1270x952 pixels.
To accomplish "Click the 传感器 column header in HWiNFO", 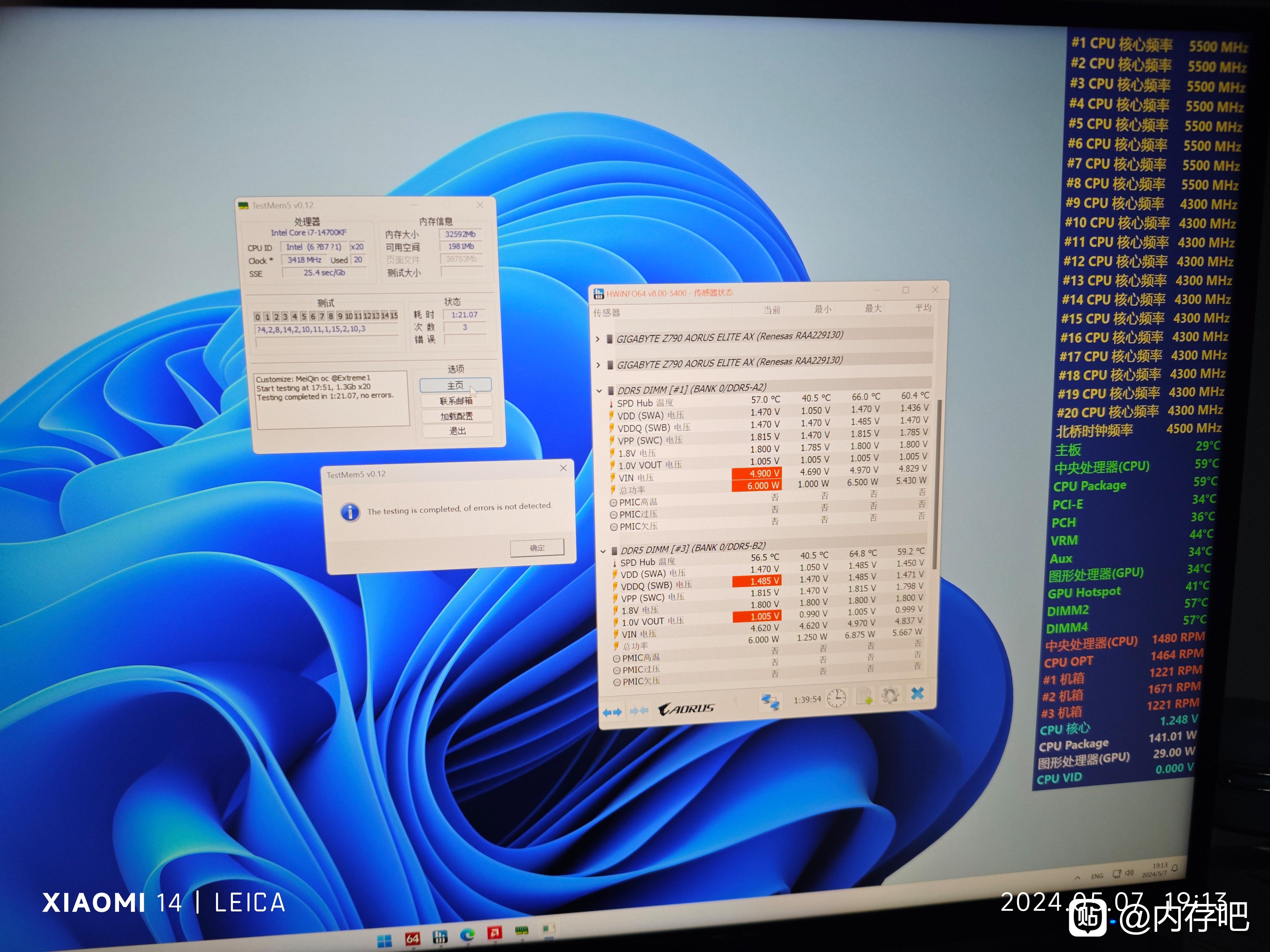I will click(606, 313).
